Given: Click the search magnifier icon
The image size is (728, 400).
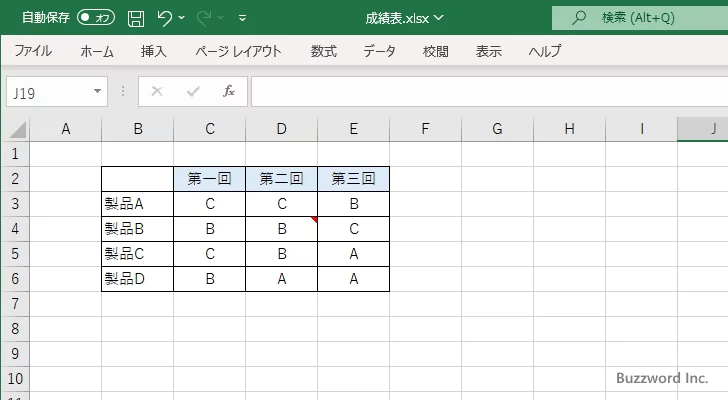Looking at the screenshot, I should [x=578, y=18].
